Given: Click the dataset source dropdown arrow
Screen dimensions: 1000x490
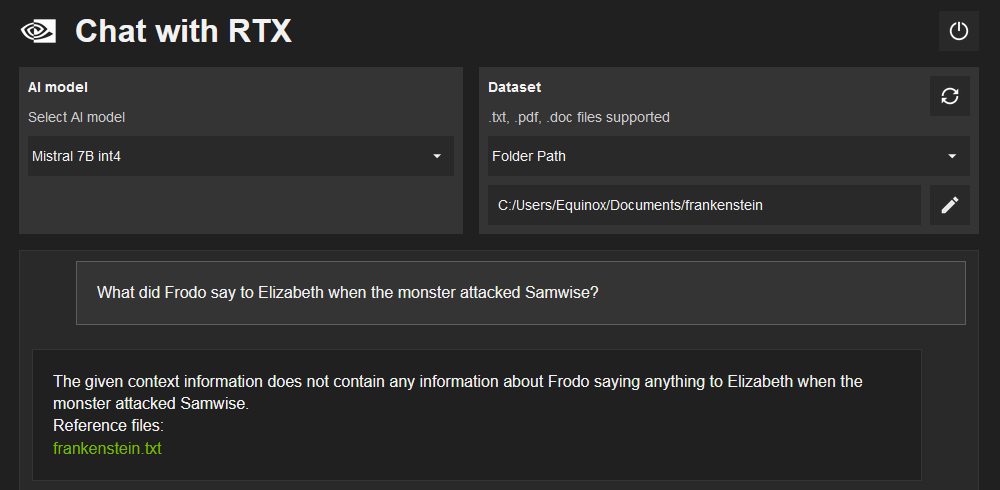Looking at the screenshot, I should click(951, 156).
